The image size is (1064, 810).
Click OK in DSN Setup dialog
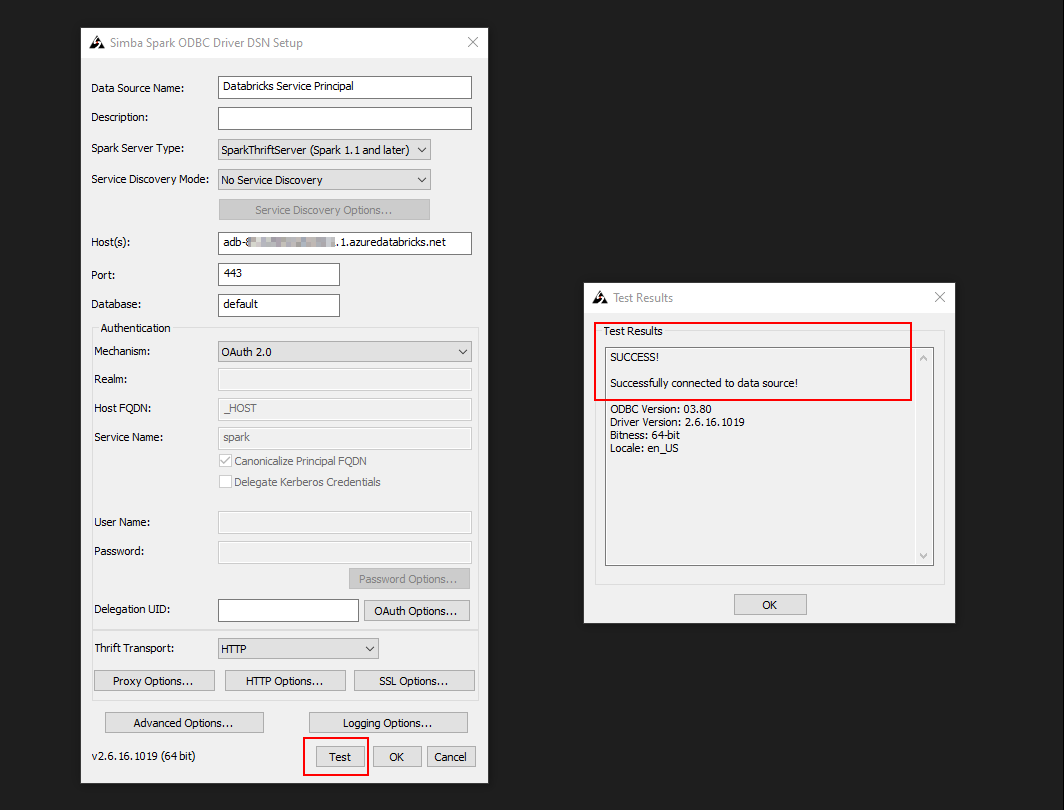pyautogui.click(x=397, y=757)
